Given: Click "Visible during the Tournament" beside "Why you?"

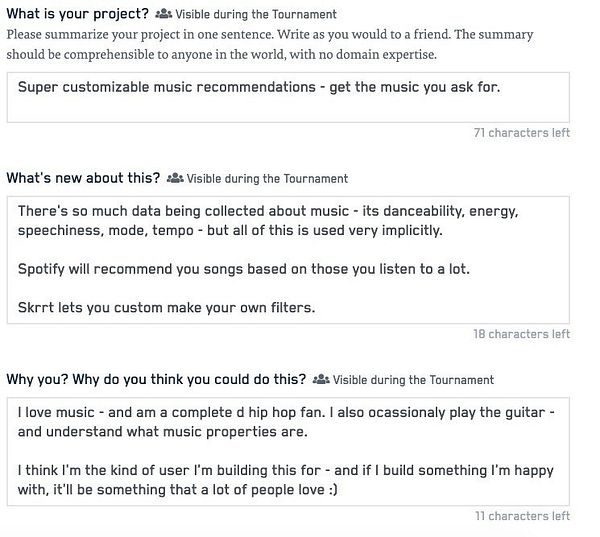Looking at the screenshot, I should coord(413,380).
